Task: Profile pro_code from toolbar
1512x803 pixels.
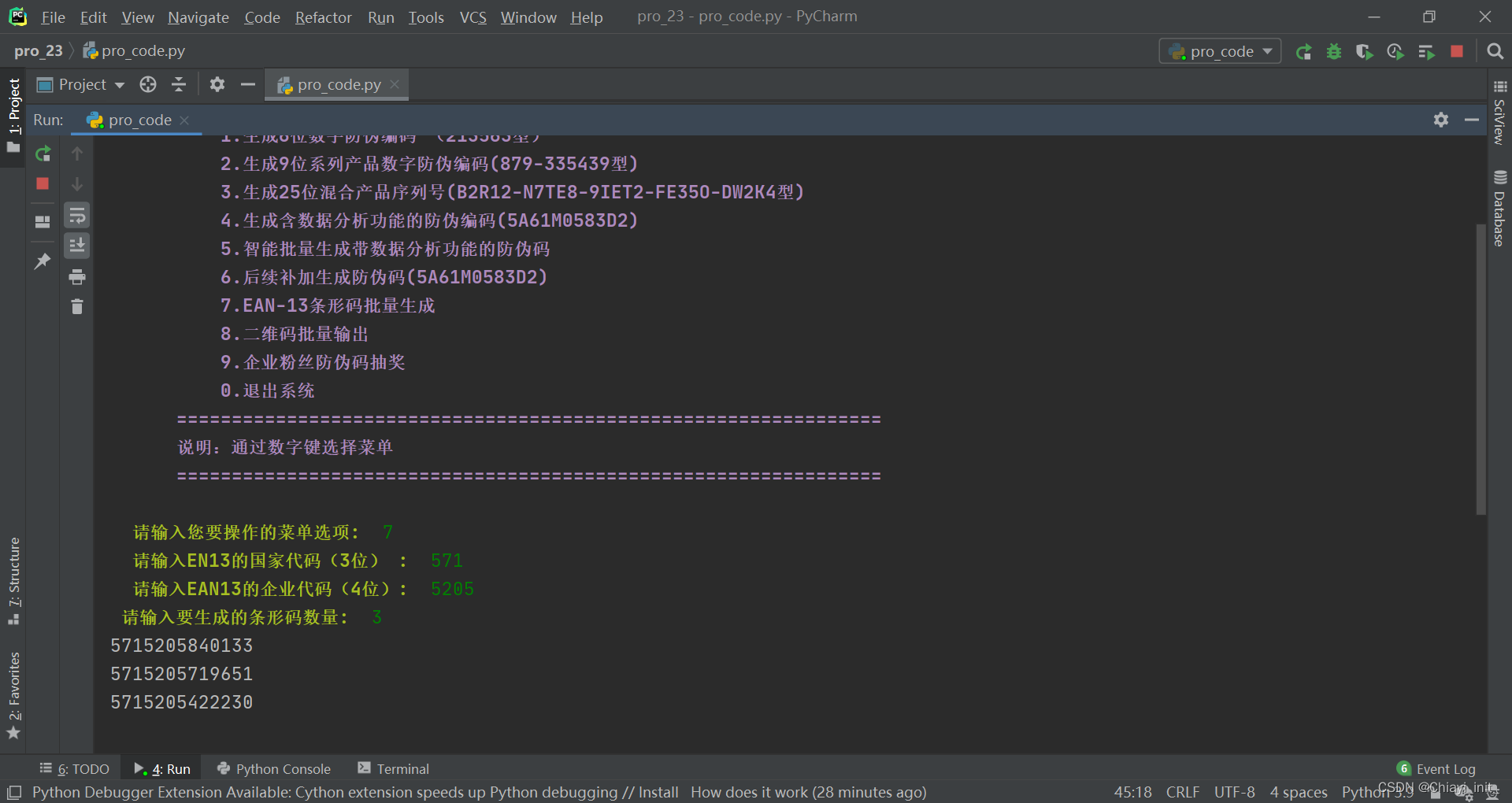Action: coord(1395,52)
